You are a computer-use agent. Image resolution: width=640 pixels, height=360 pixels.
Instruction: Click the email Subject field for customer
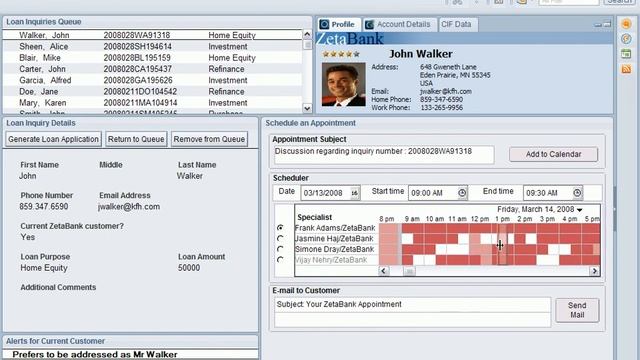point(412,304)
